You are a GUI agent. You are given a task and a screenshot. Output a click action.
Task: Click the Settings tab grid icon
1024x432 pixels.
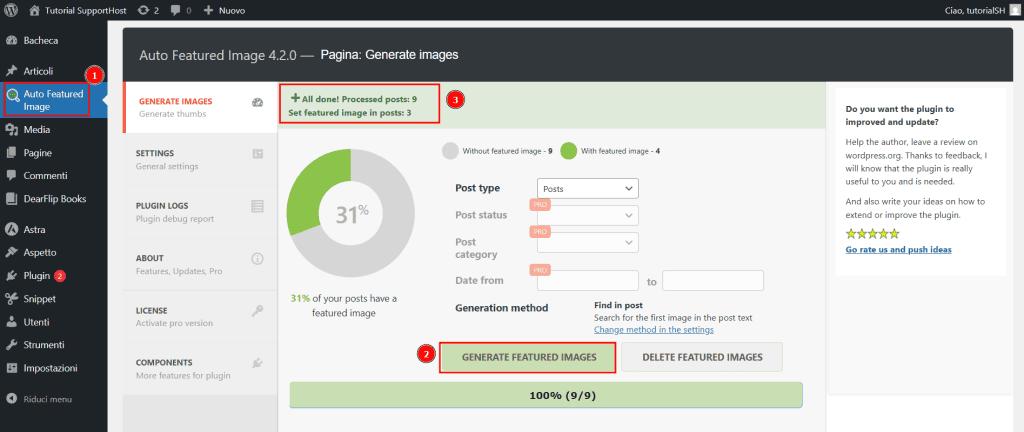257,154
